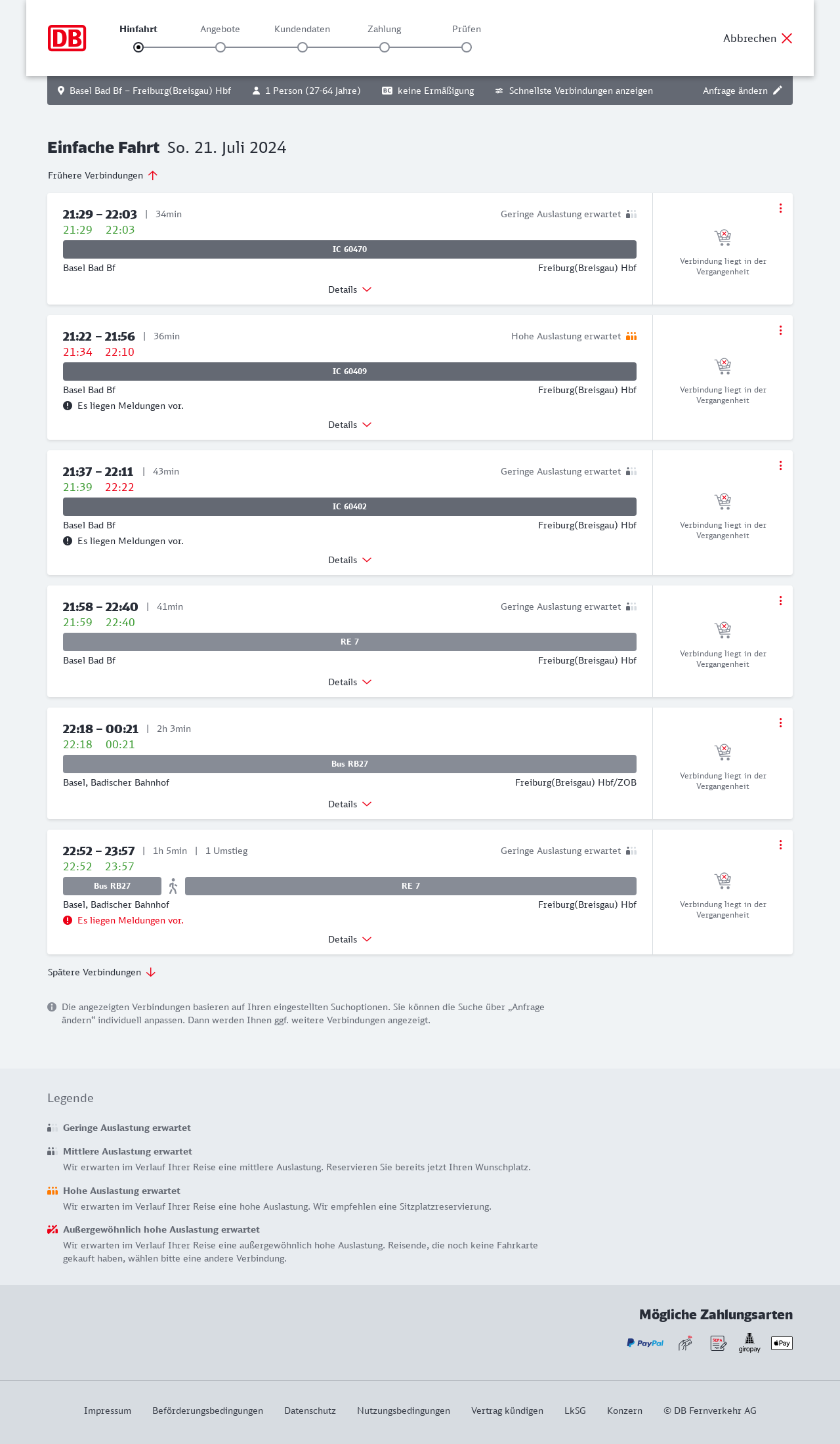Open the Kundendaten step tab
The image size is (840, 1444).
tap(302, 30)
